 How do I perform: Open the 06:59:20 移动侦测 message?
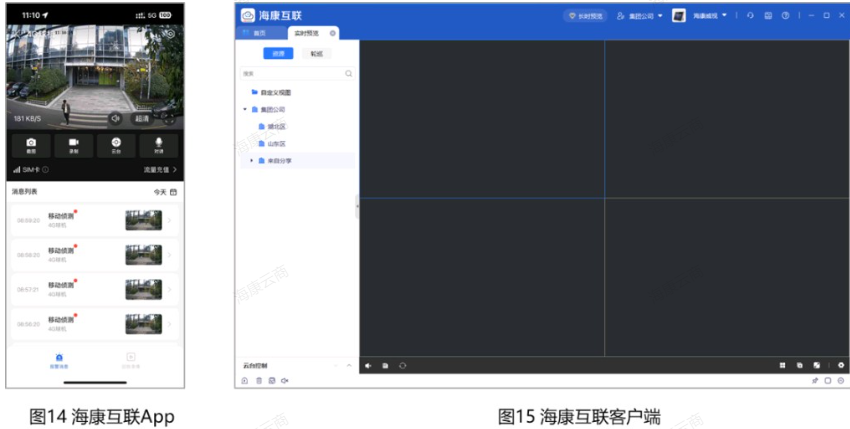point(95,220)
